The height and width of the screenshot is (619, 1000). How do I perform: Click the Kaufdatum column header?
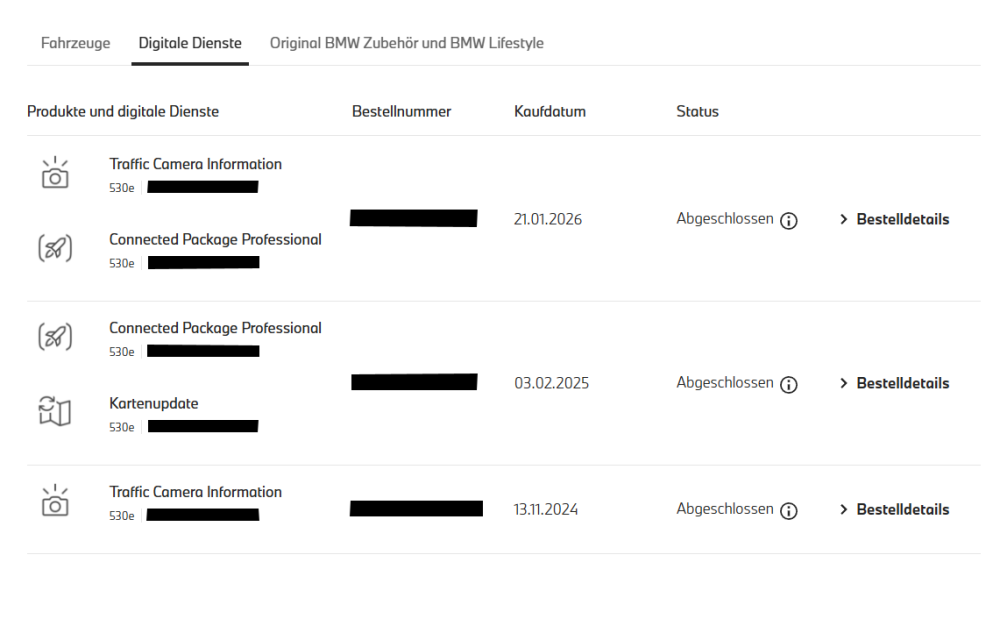point(550,112)
